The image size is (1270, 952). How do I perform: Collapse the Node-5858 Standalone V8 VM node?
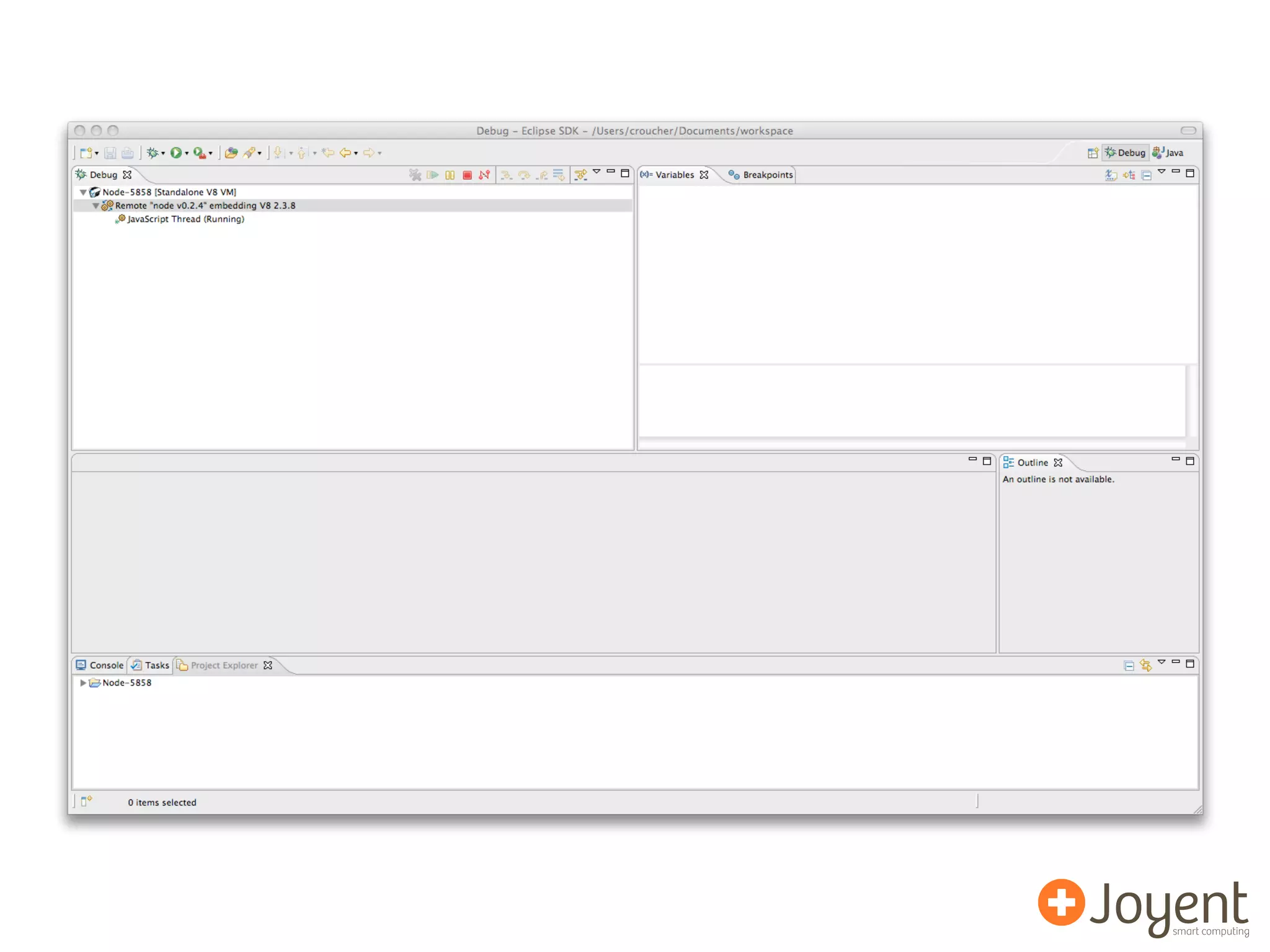(x=82, y=193)
